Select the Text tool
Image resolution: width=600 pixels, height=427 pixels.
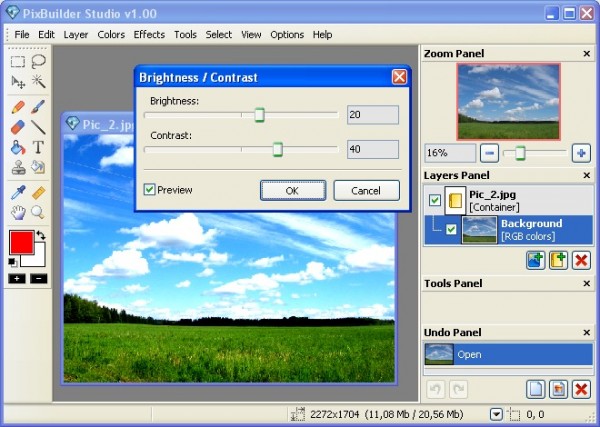coord(38,147)
